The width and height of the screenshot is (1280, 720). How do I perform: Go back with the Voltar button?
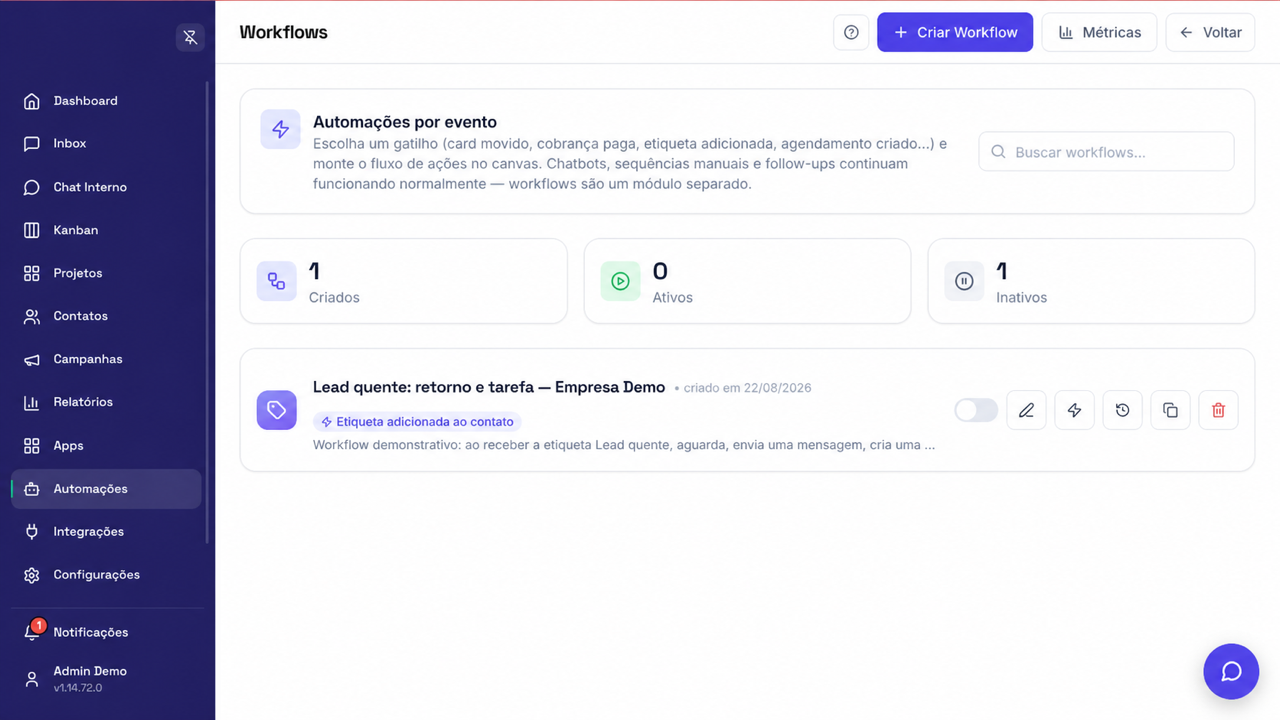click(x=1210, y=32)
